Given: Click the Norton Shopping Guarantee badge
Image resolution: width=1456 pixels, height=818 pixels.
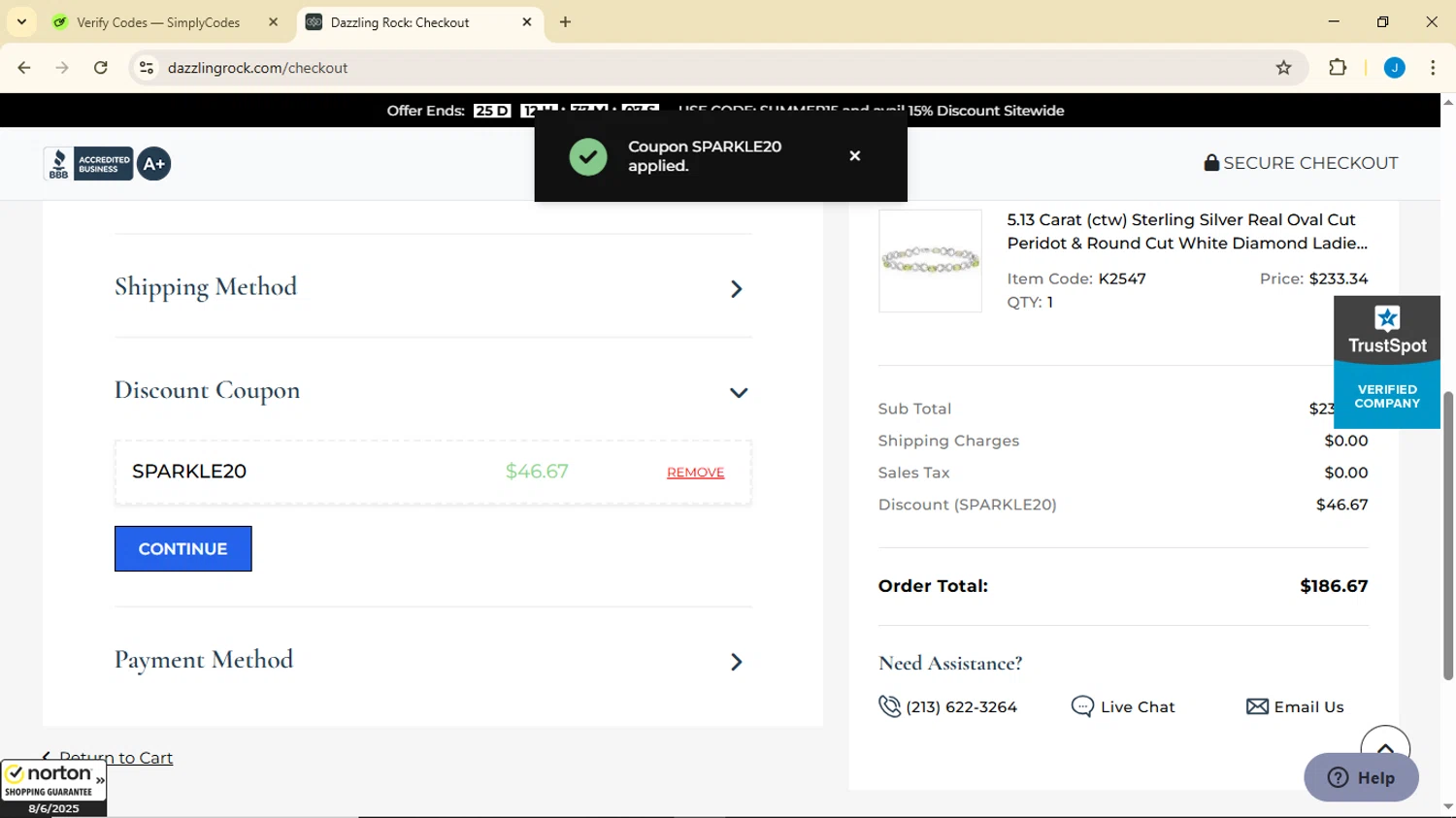Looking at the screenshot, I should coord(53,789).
